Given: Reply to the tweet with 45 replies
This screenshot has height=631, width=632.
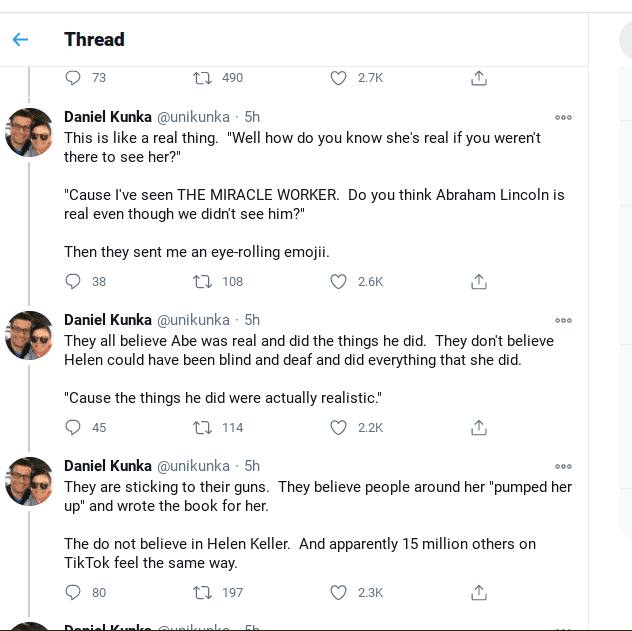Looking at the screenshot, I should click(x=73, y=428).
